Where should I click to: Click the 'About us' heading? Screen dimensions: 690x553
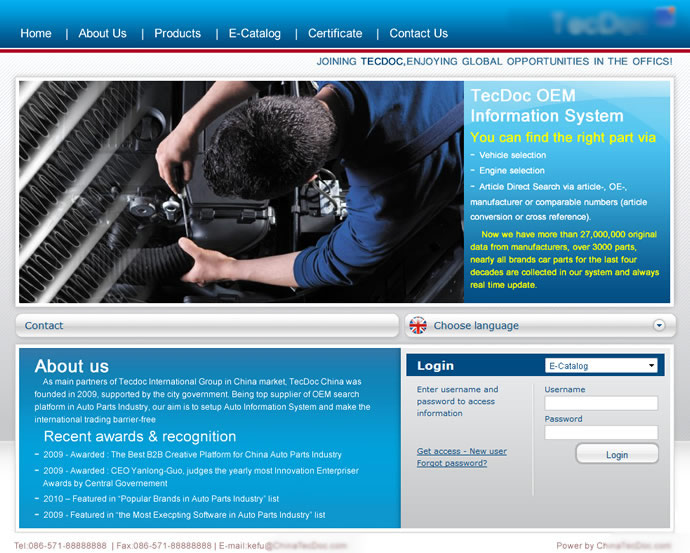click(x=72, y=366)
